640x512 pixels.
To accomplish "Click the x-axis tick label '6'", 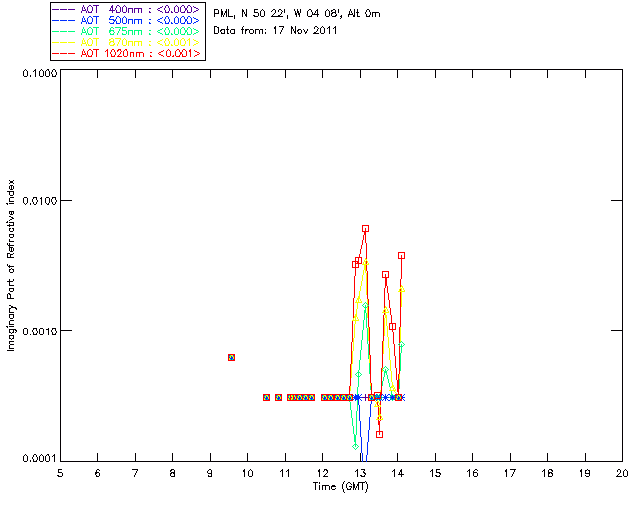I will [98, 473].
